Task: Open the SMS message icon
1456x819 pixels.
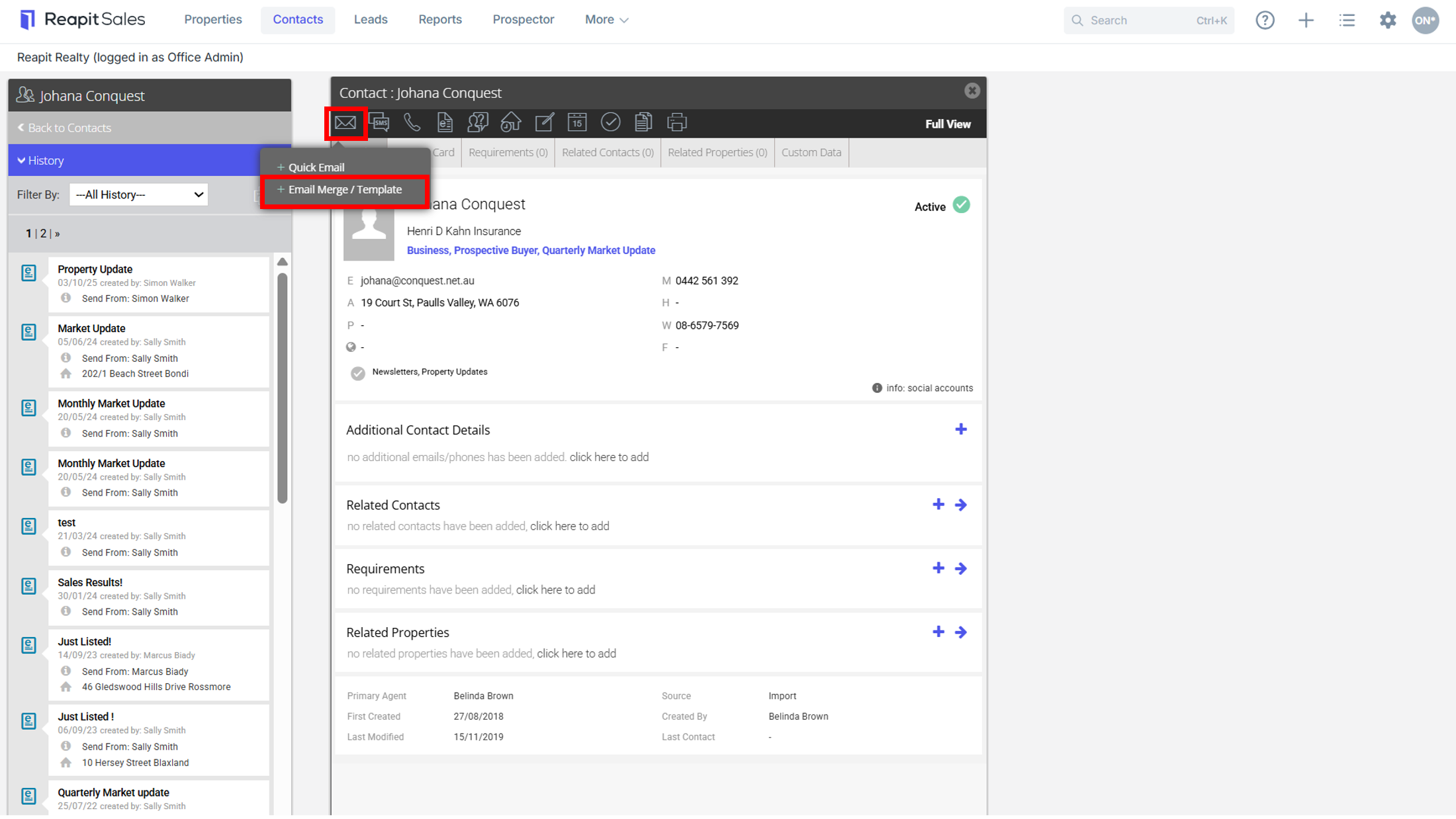Action: 379,122
